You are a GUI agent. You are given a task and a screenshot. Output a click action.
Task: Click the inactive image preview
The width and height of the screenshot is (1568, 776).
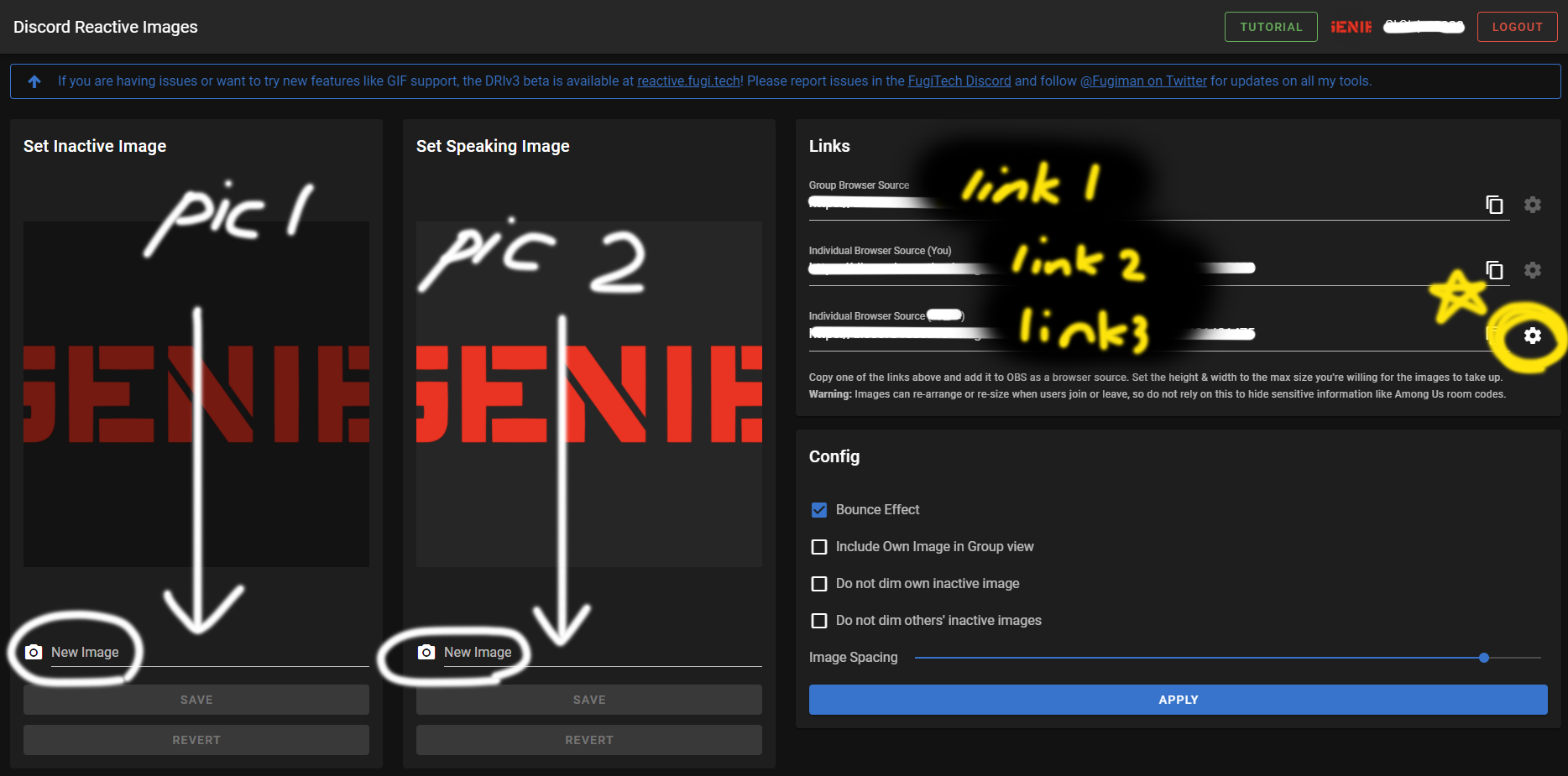(x=196, y=394)
